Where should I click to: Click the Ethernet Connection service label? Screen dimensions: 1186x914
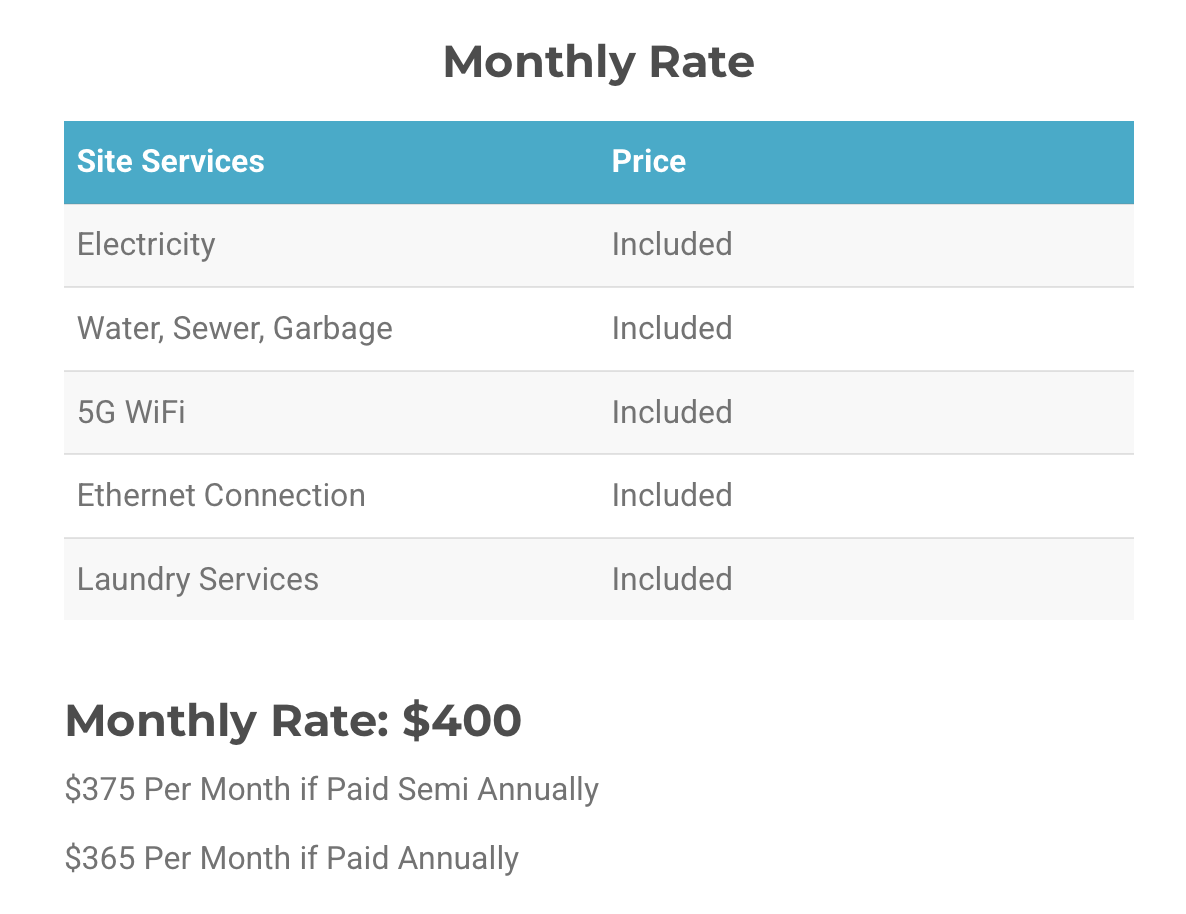(221, 496)
